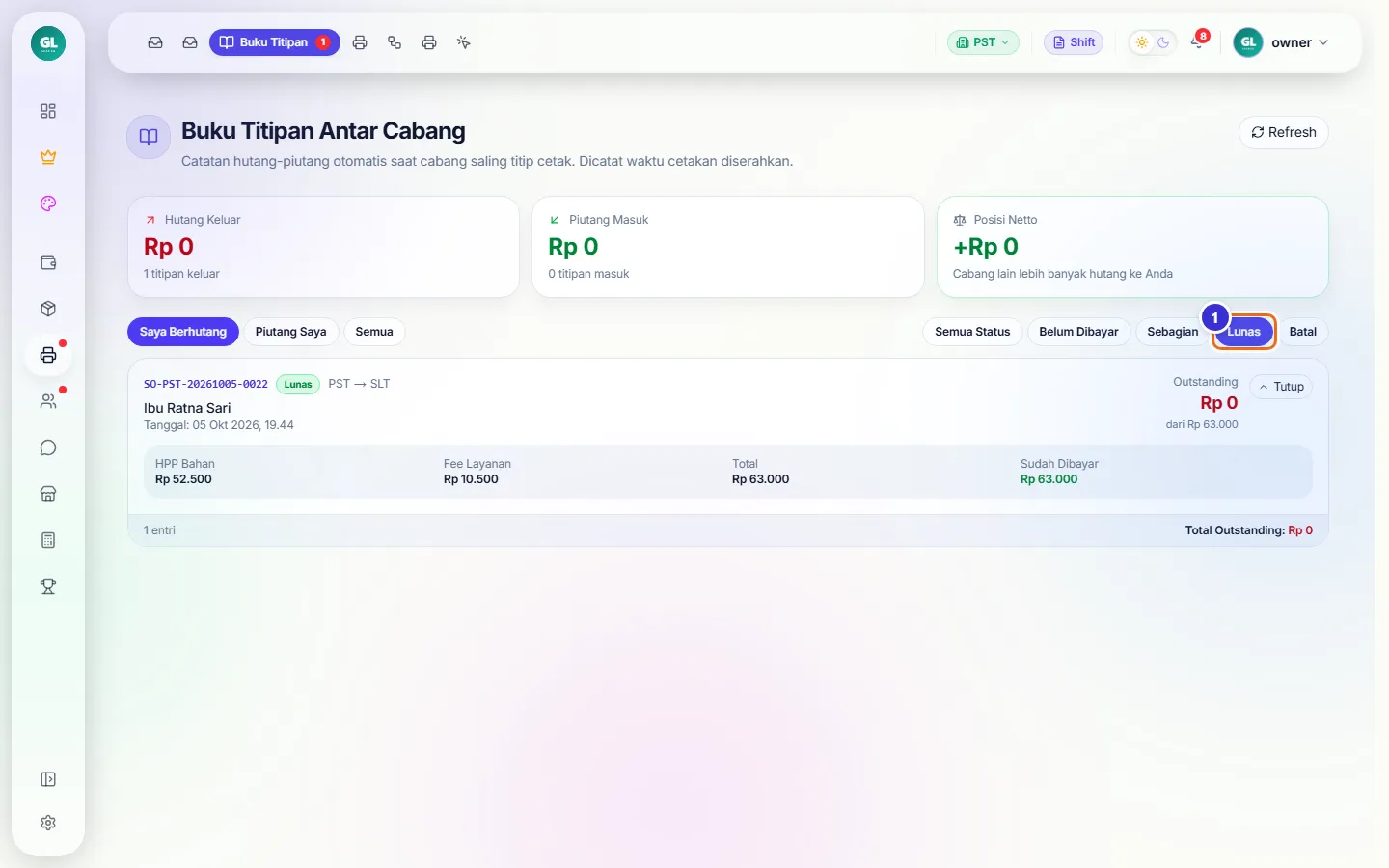Select the Piutang Saya filter
This screenshot has width=1389, height=868.
click(x=290, y=332)
